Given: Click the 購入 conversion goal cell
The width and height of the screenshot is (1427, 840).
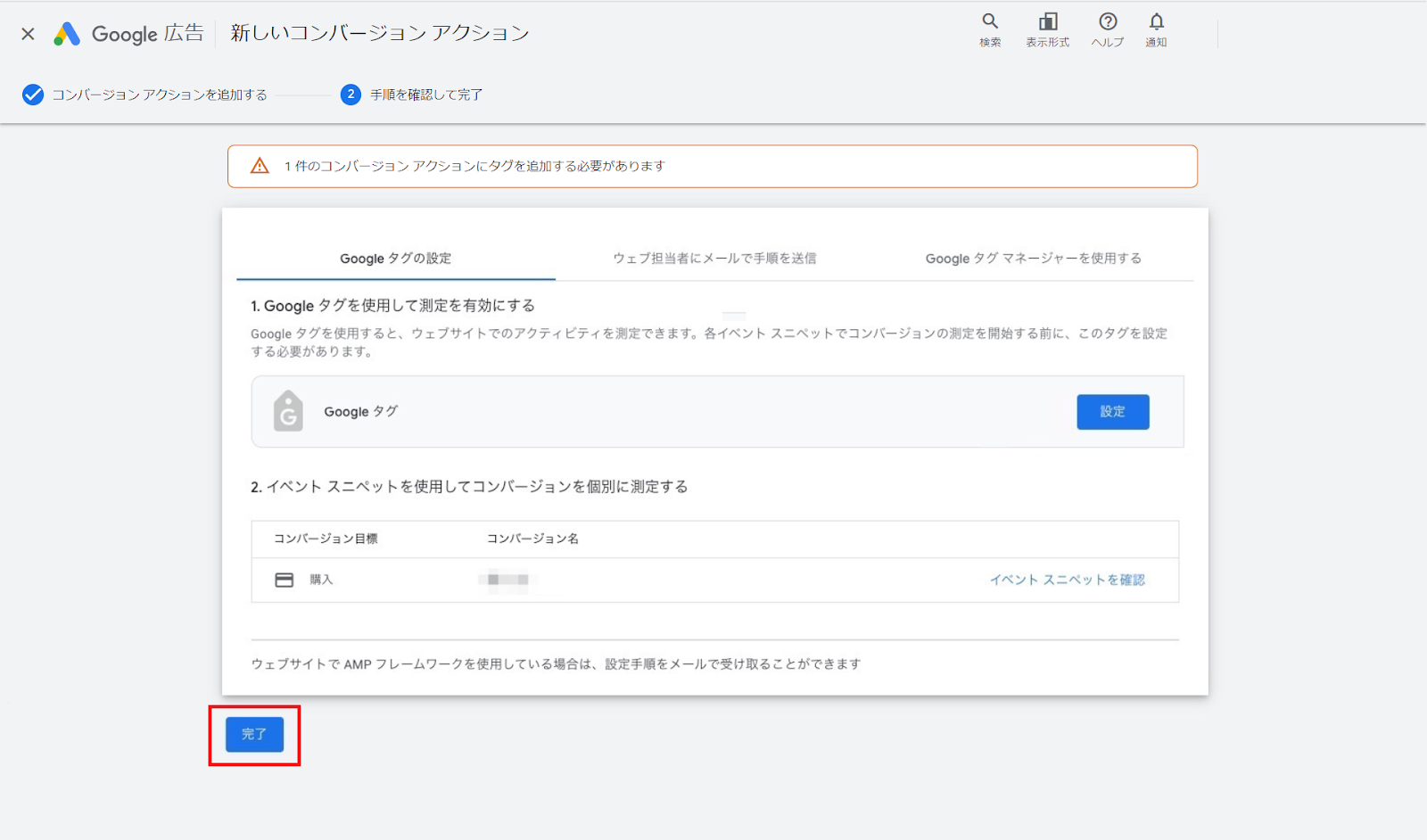Looking at the screenshot, I should pyautogui.click(x=321, y=580).
